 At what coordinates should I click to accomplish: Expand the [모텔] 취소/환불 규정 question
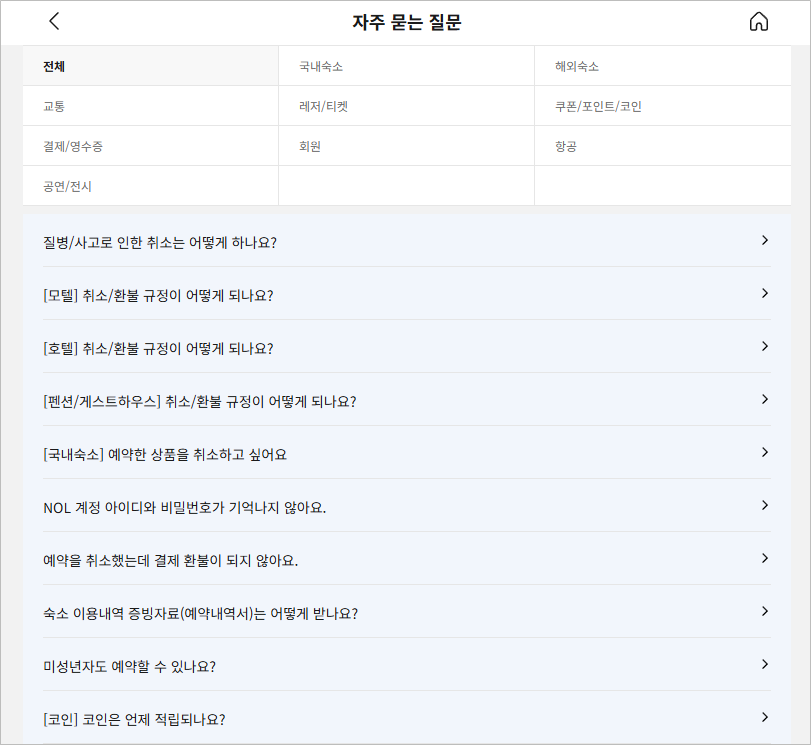(x=405, y=294)
